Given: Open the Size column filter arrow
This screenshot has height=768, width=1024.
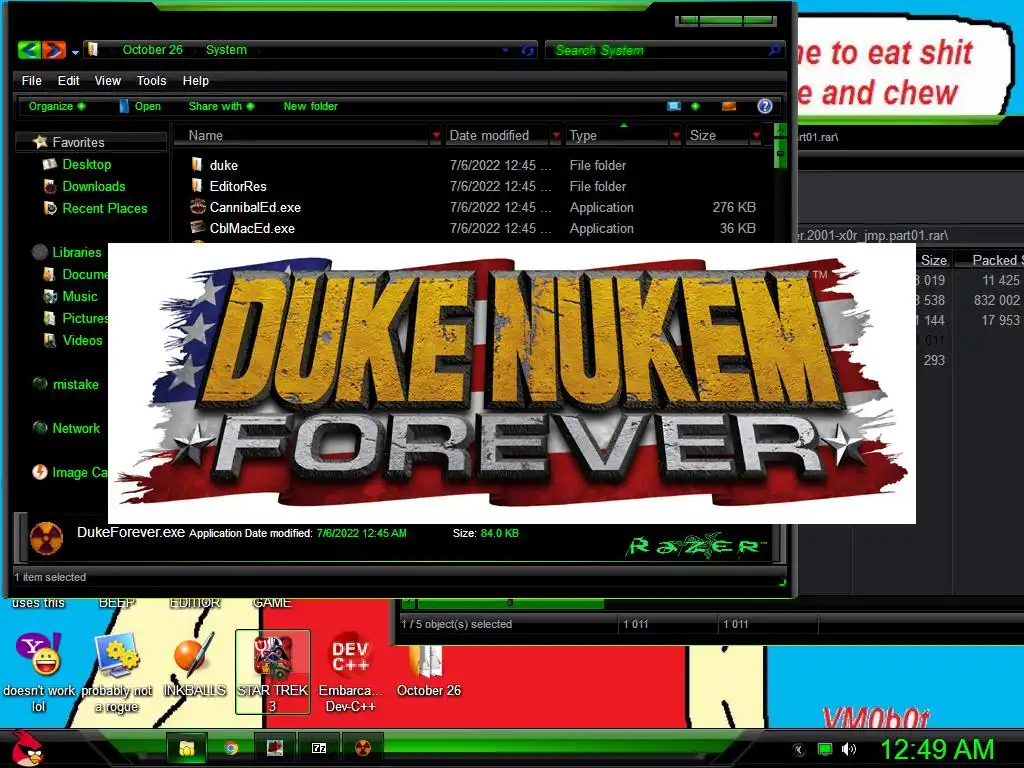Looking at the screenshot, I should [756, 135].
